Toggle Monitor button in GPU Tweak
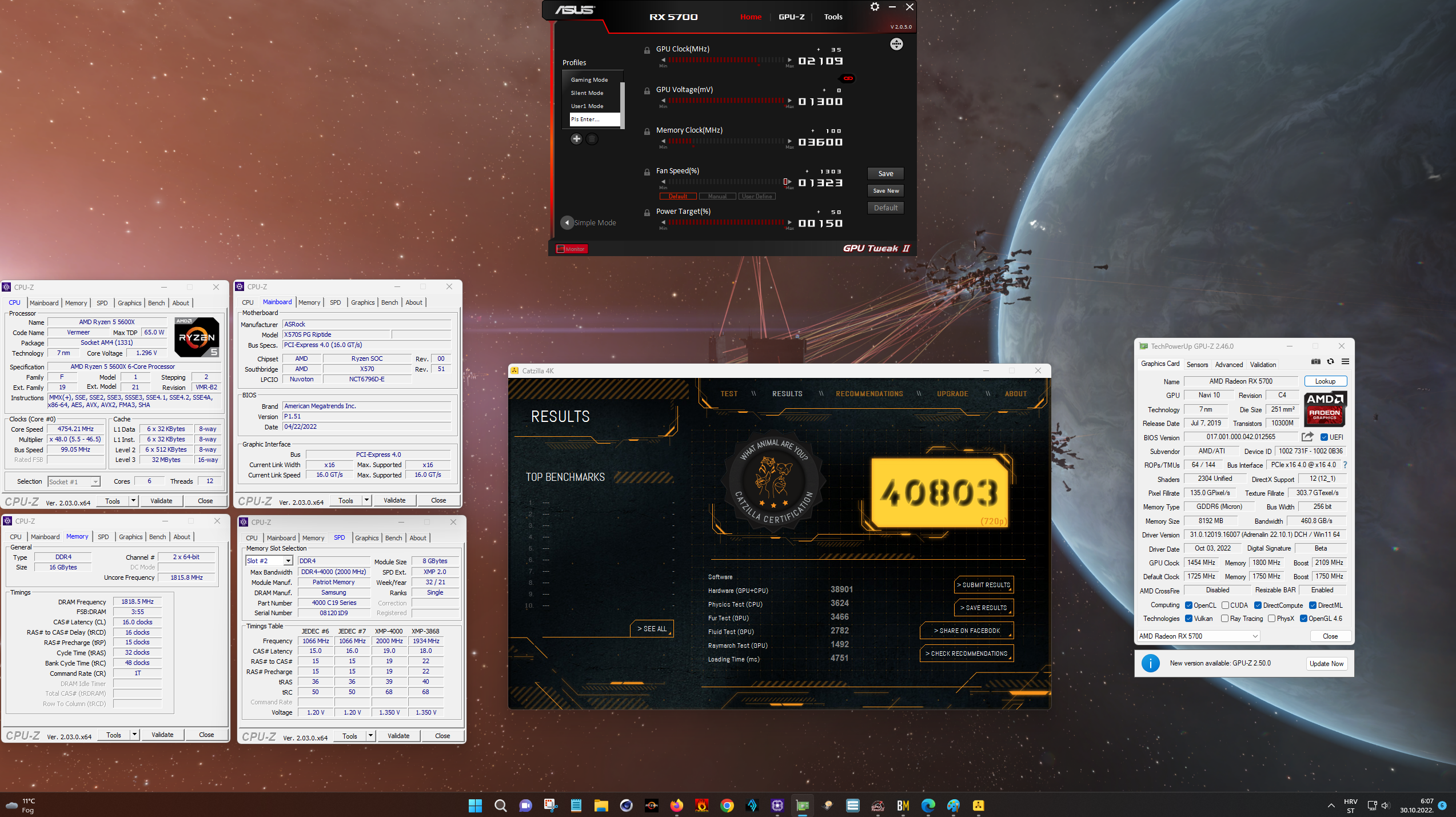 click(x=571, y=249)
